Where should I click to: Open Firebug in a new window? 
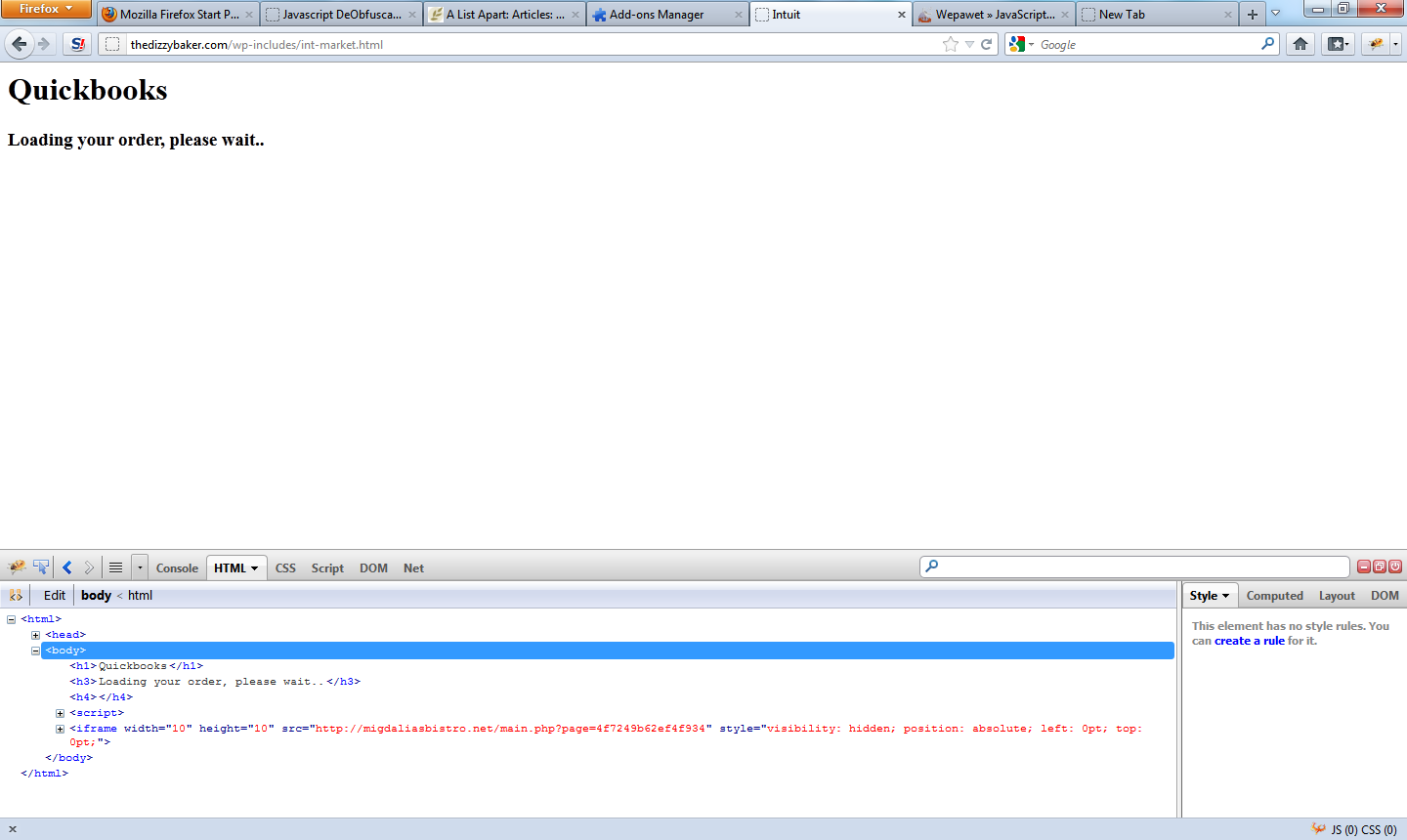click(1380, 567)
